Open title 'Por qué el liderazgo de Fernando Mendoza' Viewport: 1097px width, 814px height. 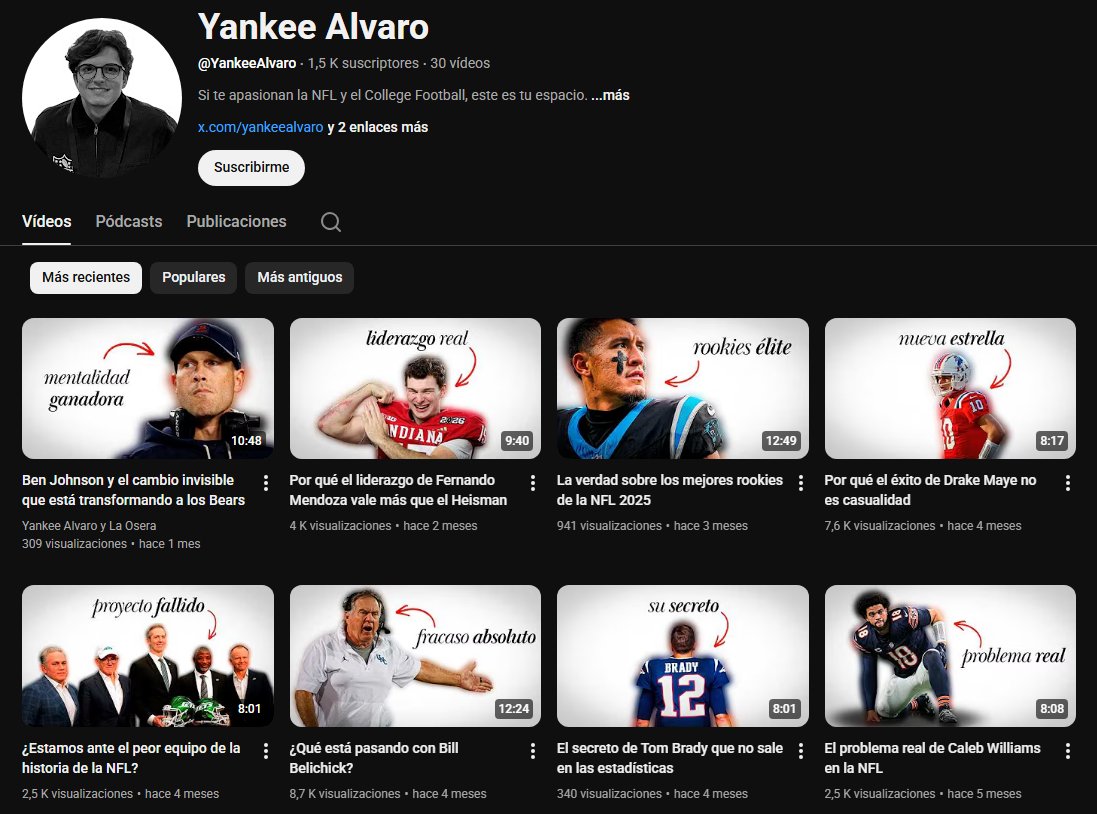[398, 490]
